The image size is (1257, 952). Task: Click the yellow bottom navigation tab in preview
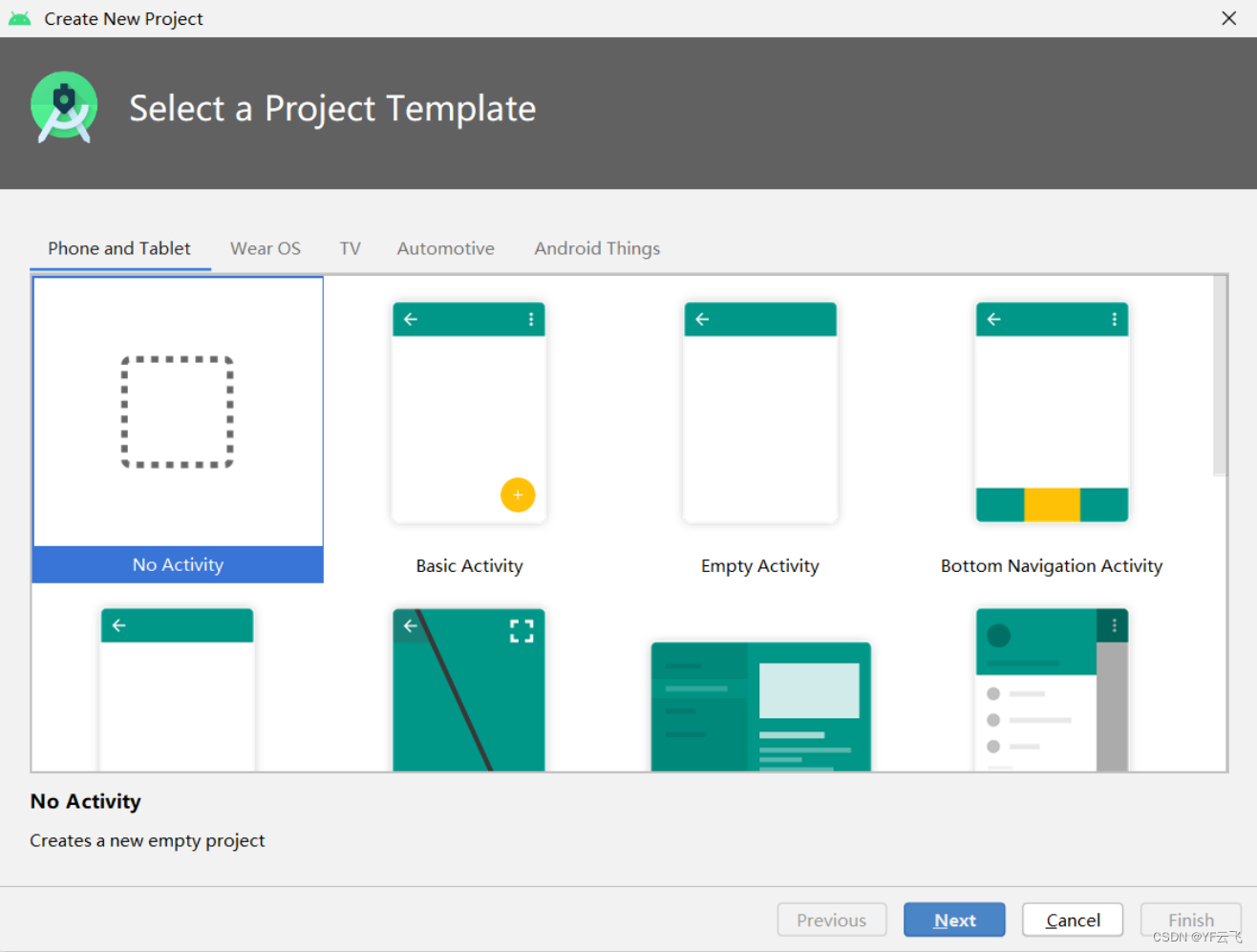coord(1052,504)
